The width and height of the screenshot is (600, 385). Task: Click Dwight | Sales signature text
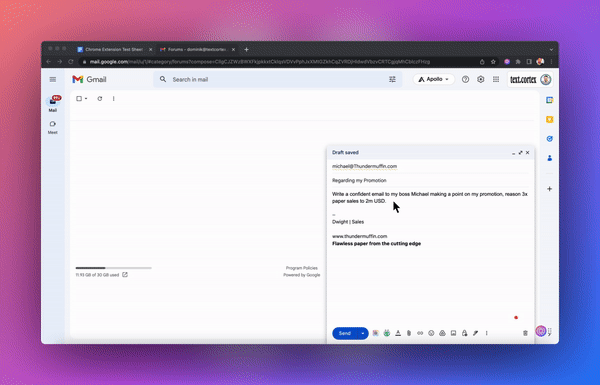348,222
